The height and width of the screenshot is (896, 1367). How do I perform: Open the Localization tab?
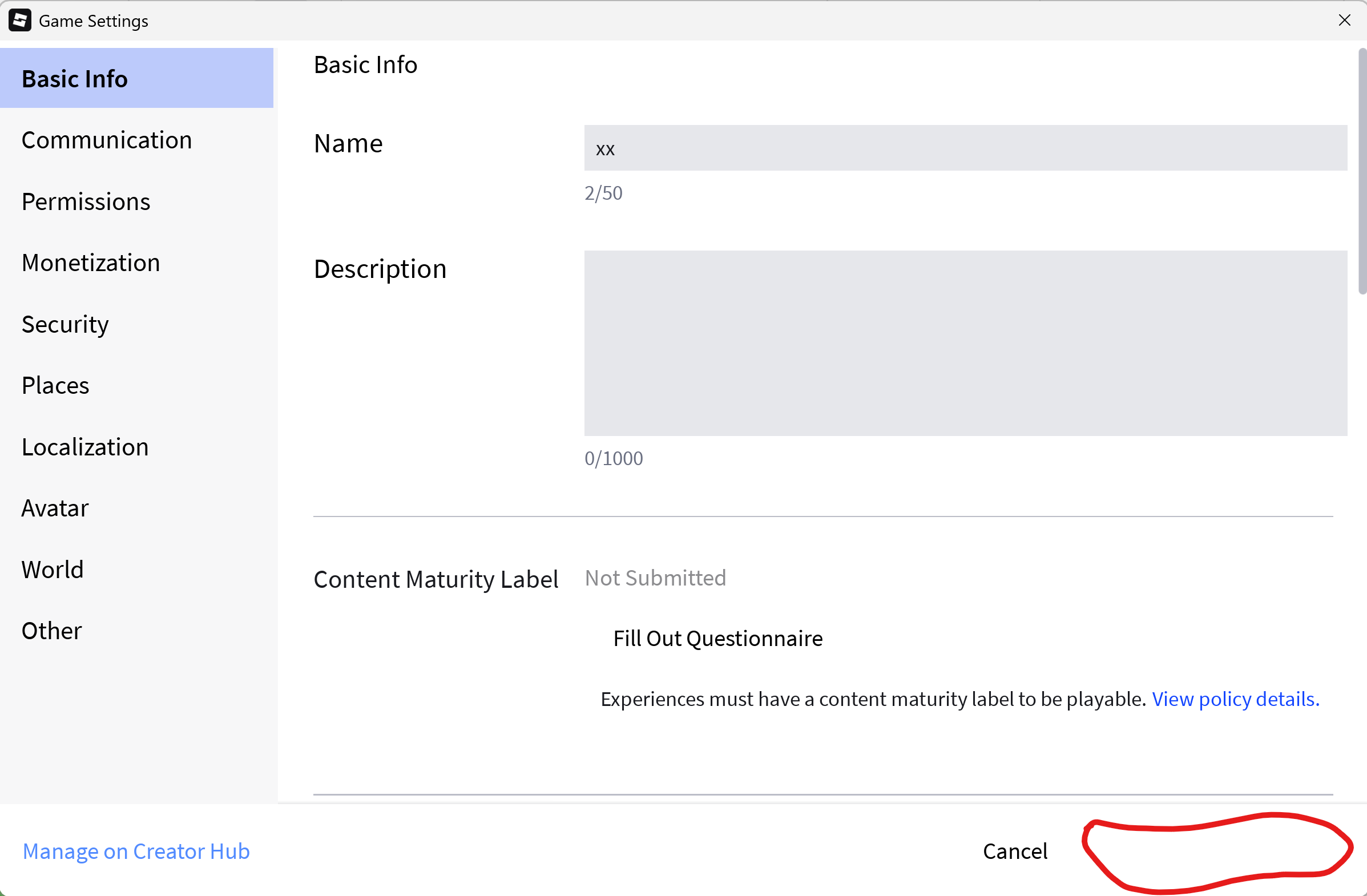85,447
